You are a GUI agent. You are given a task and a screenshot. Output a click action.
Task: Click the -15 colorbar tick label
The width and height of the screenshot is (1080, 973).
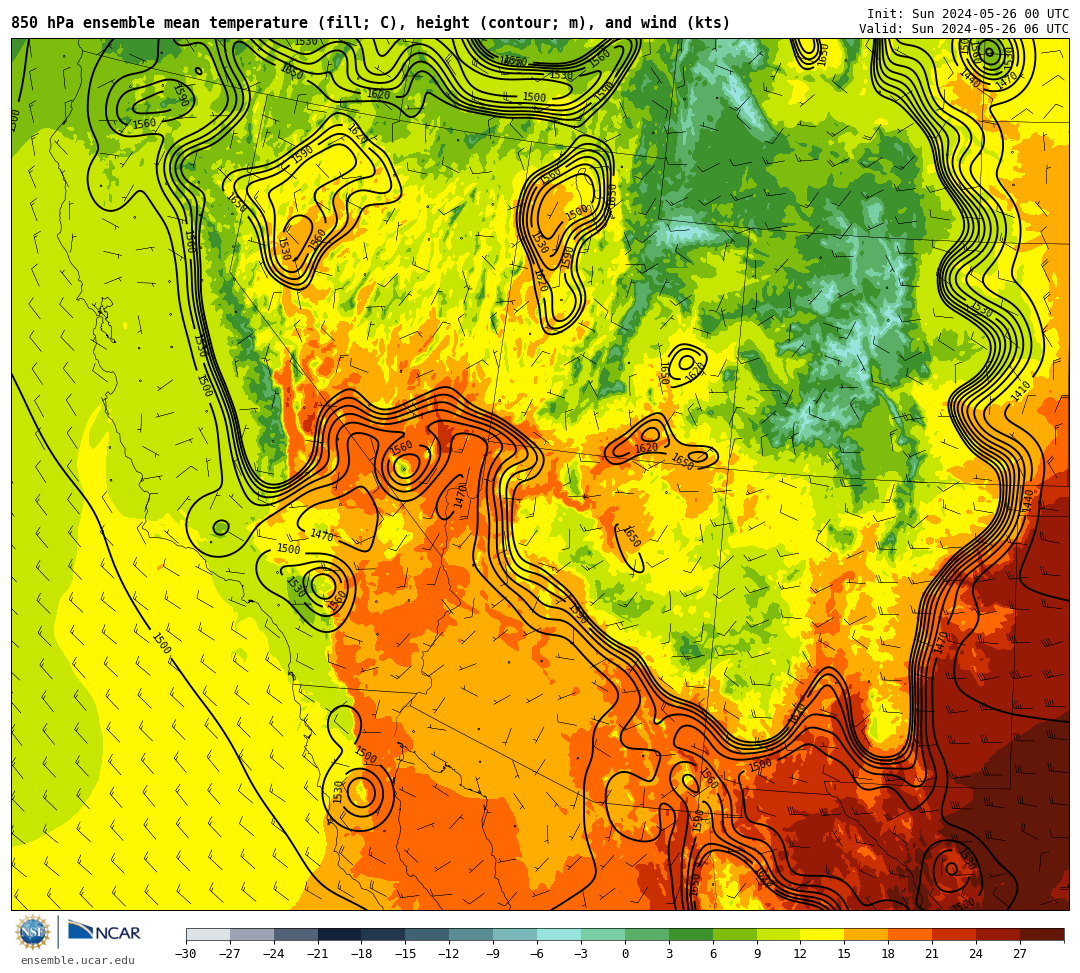(x=406, y=954)
